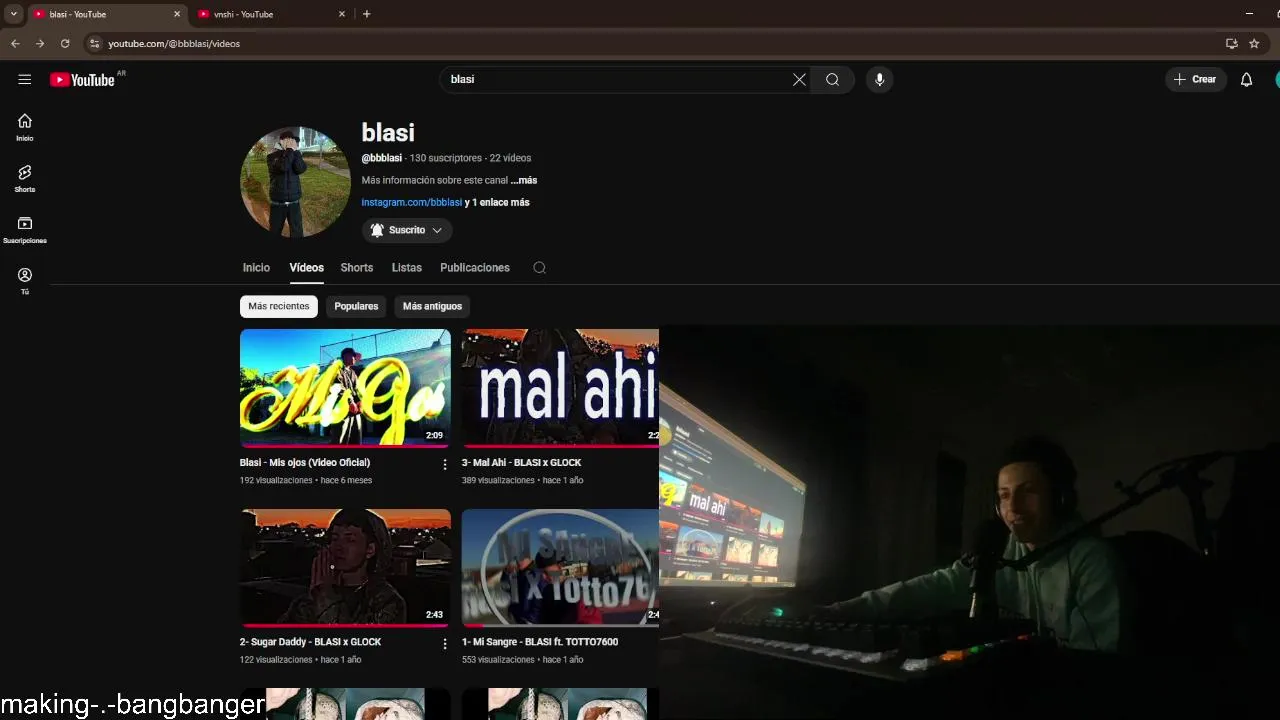Click the Sugar Daddy video thumbnail
The image size is (1280, 720).
[x=345, y=568]
